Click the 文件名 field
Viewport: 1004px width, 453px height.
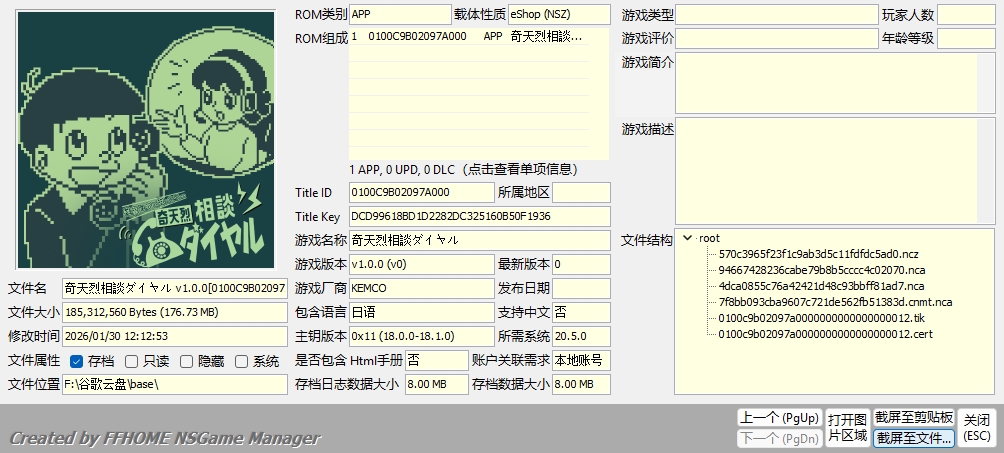175,288
